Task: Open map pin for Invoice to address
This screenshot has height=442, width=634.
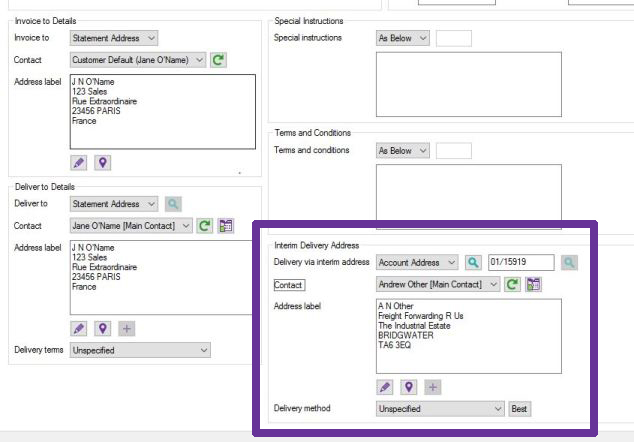Action: point(103,163)
